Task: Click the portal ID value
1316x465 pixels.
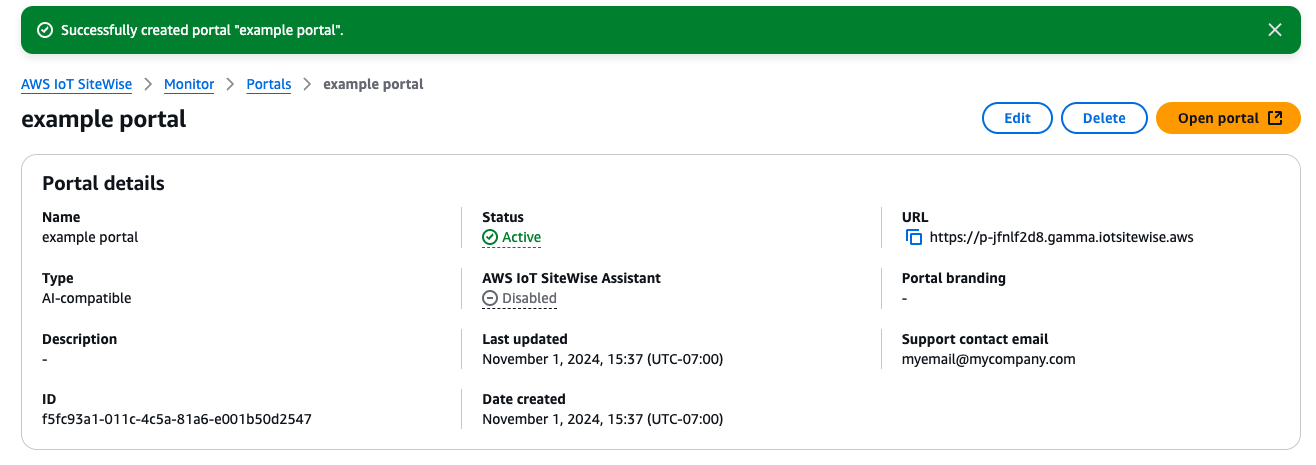Action: point(177,419)
